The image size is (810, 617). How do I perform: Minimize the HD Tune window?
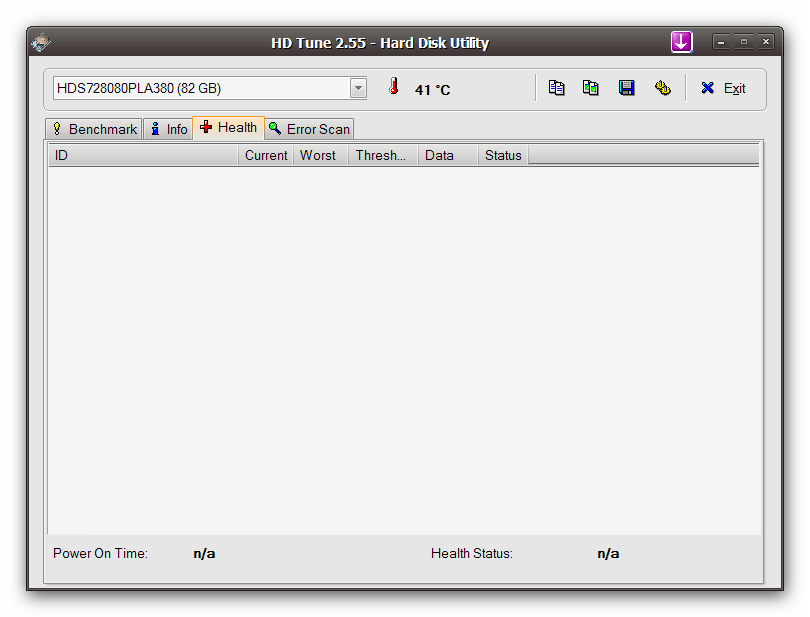(721, 42)
